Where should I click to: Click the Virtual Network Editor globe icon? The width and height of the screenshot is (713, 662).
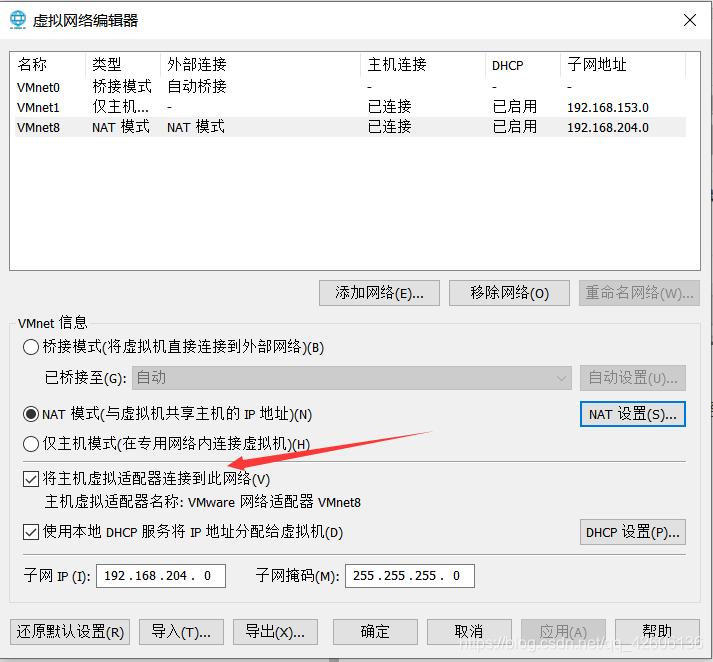(18, 20)
